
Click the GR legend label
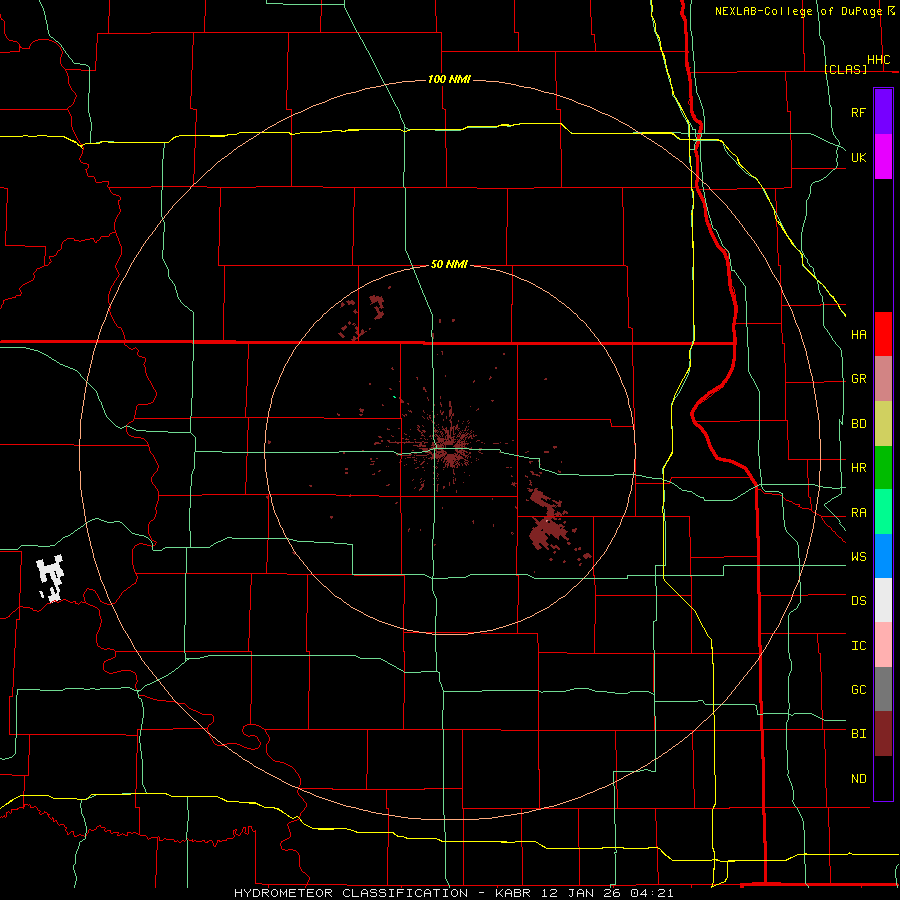(x=858, y=379)
